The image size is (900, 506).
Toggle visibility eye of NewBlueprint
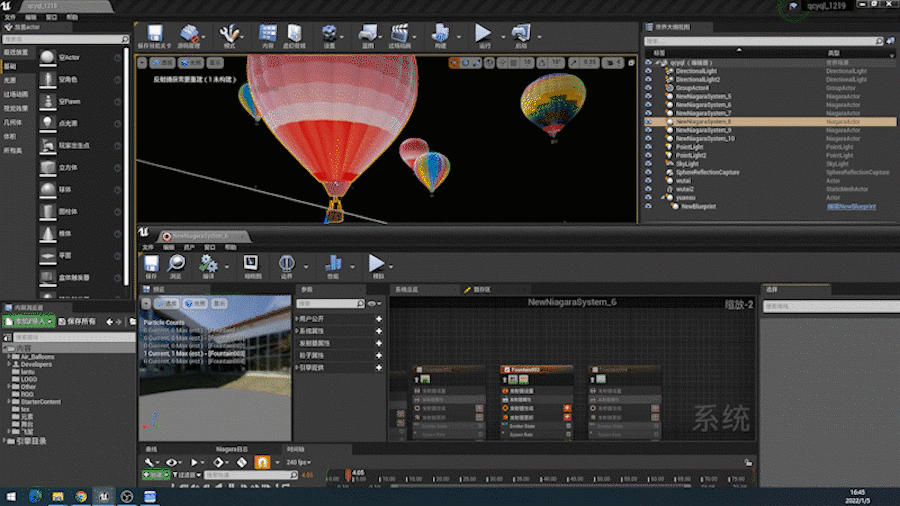(x=649, y=206)
